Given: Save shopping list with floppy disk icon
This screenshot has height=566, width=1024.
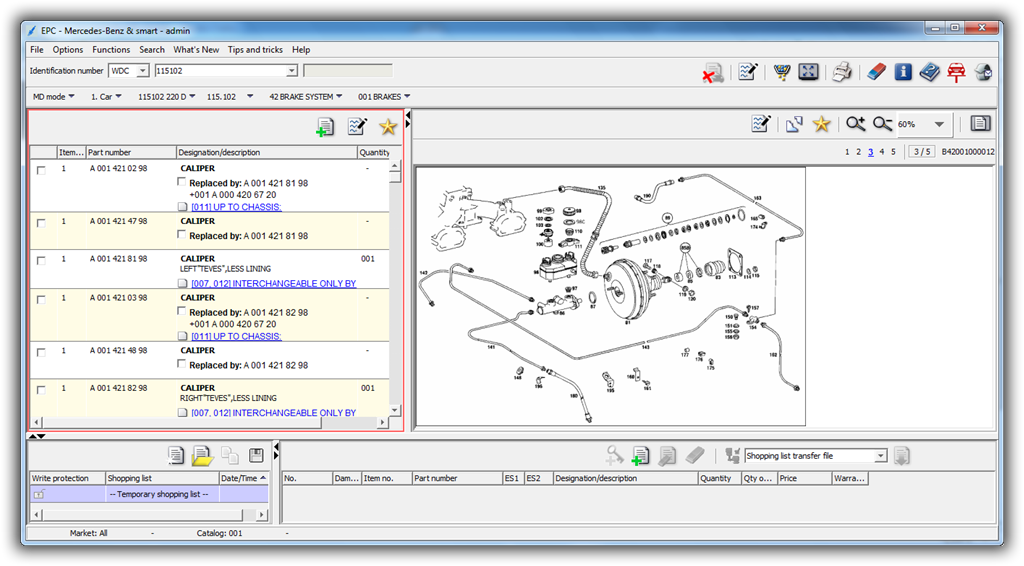Looking at the screenshot, I should 257,455.
